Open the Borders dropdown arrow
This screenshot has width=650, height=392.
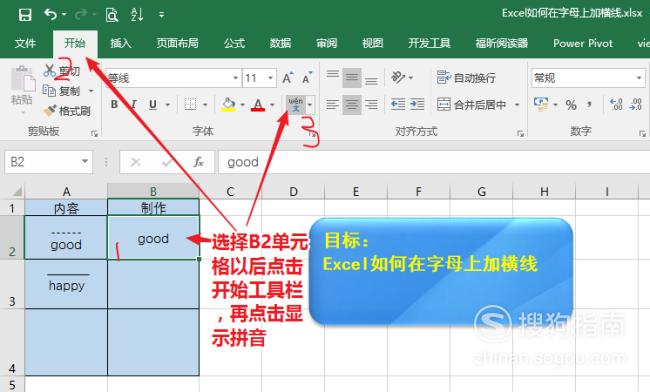tap(205, 105)
